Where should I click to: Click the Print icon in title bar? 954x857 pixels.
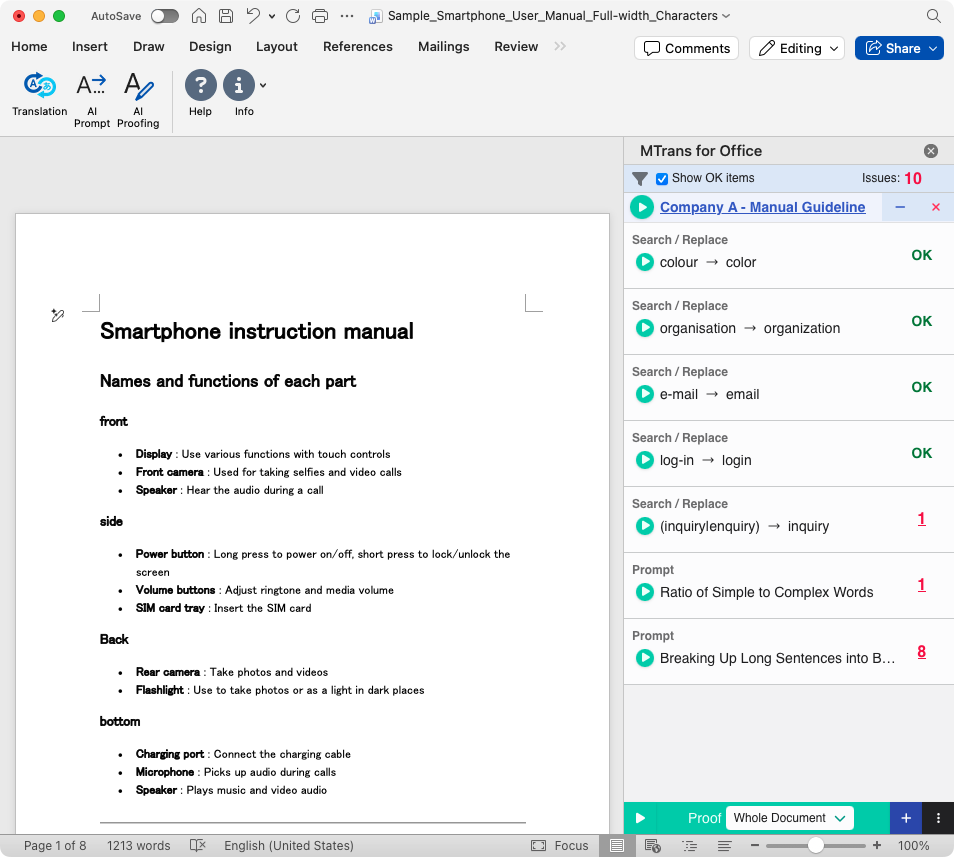point(320,16)
